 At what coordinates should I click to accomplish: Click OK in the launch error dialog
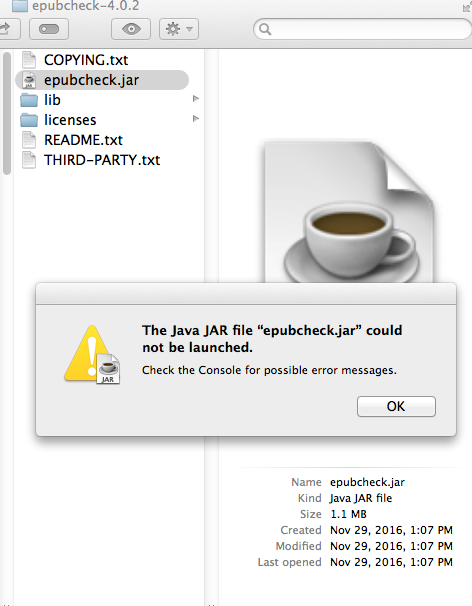click(396, 406)
